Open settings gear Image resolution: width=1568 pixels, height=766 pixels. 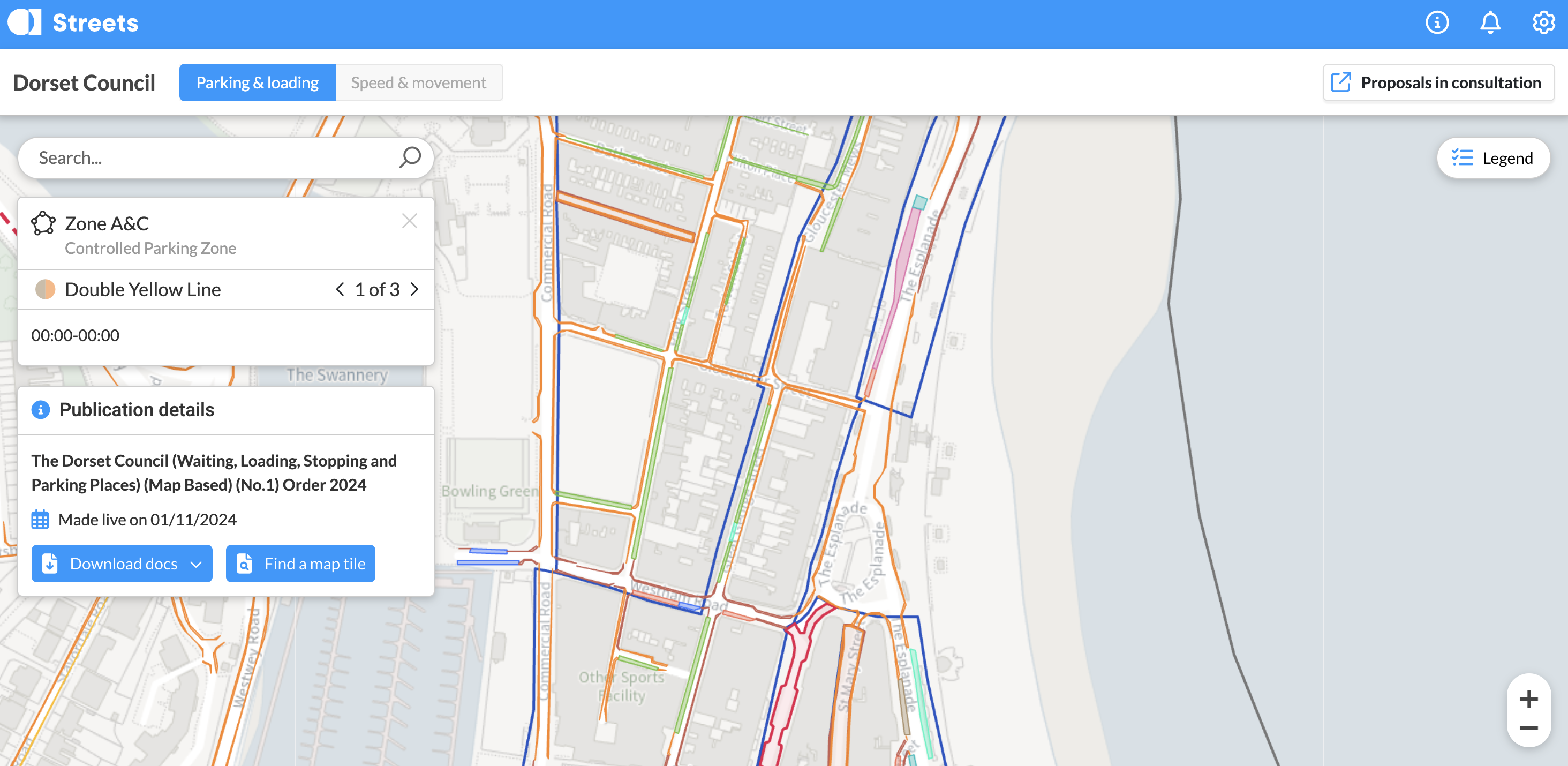[1543, 22]
